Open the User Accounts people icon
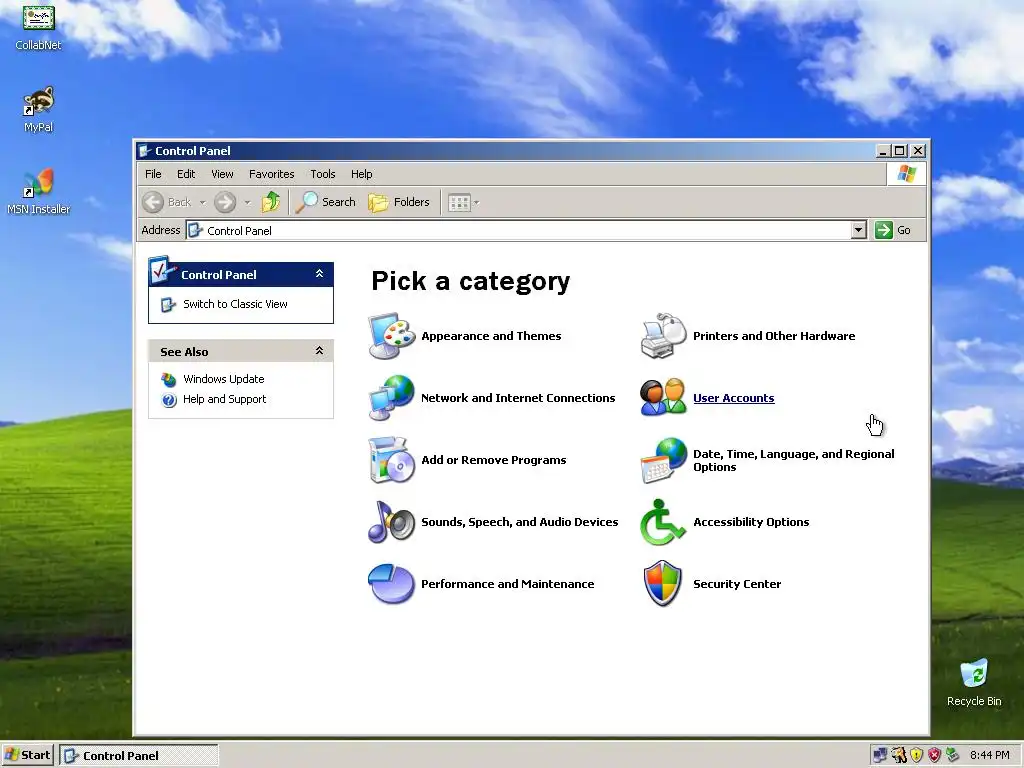 point(664,398)
